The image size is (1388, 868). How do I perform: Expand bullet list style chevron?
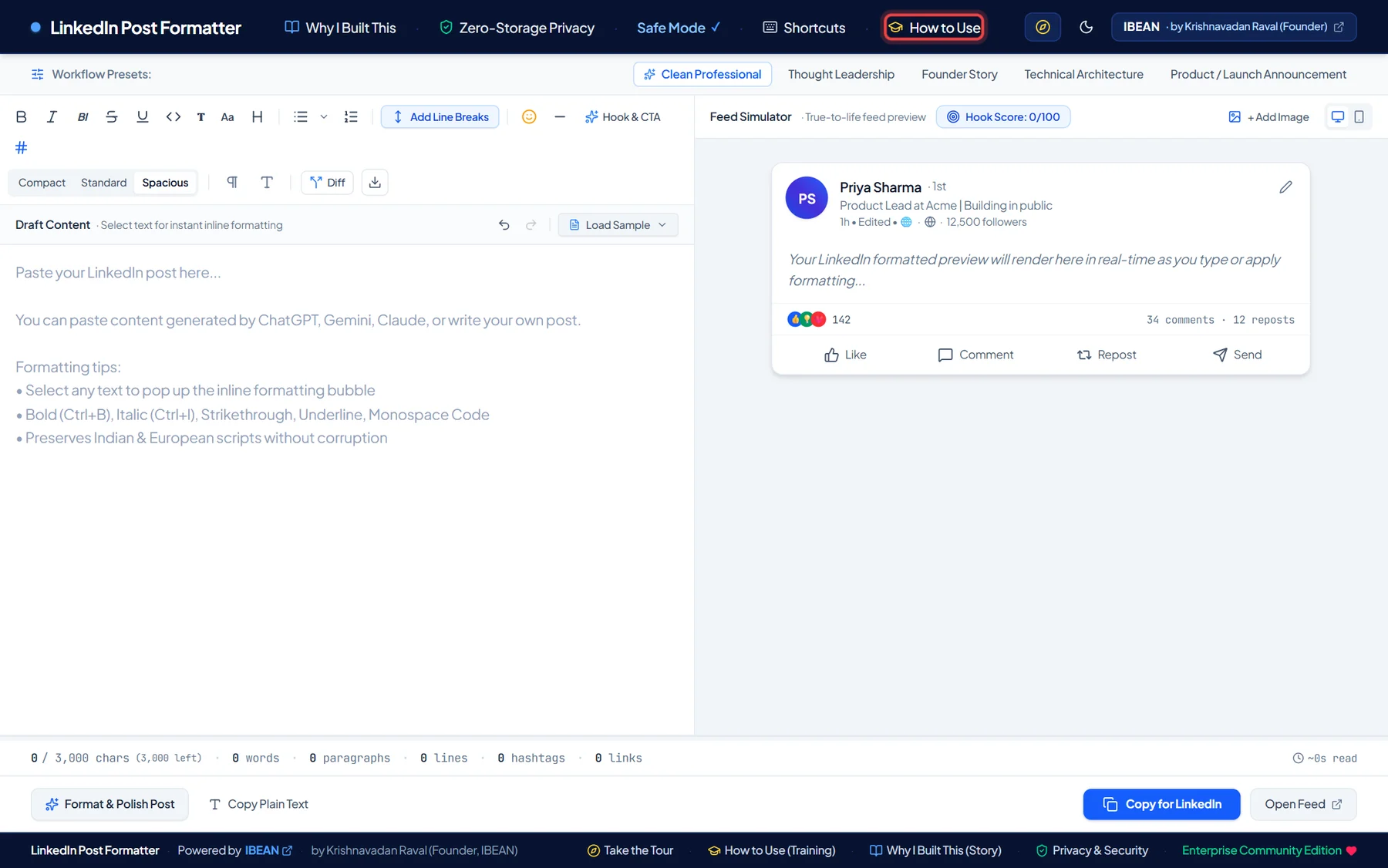[x=324, y=116]
